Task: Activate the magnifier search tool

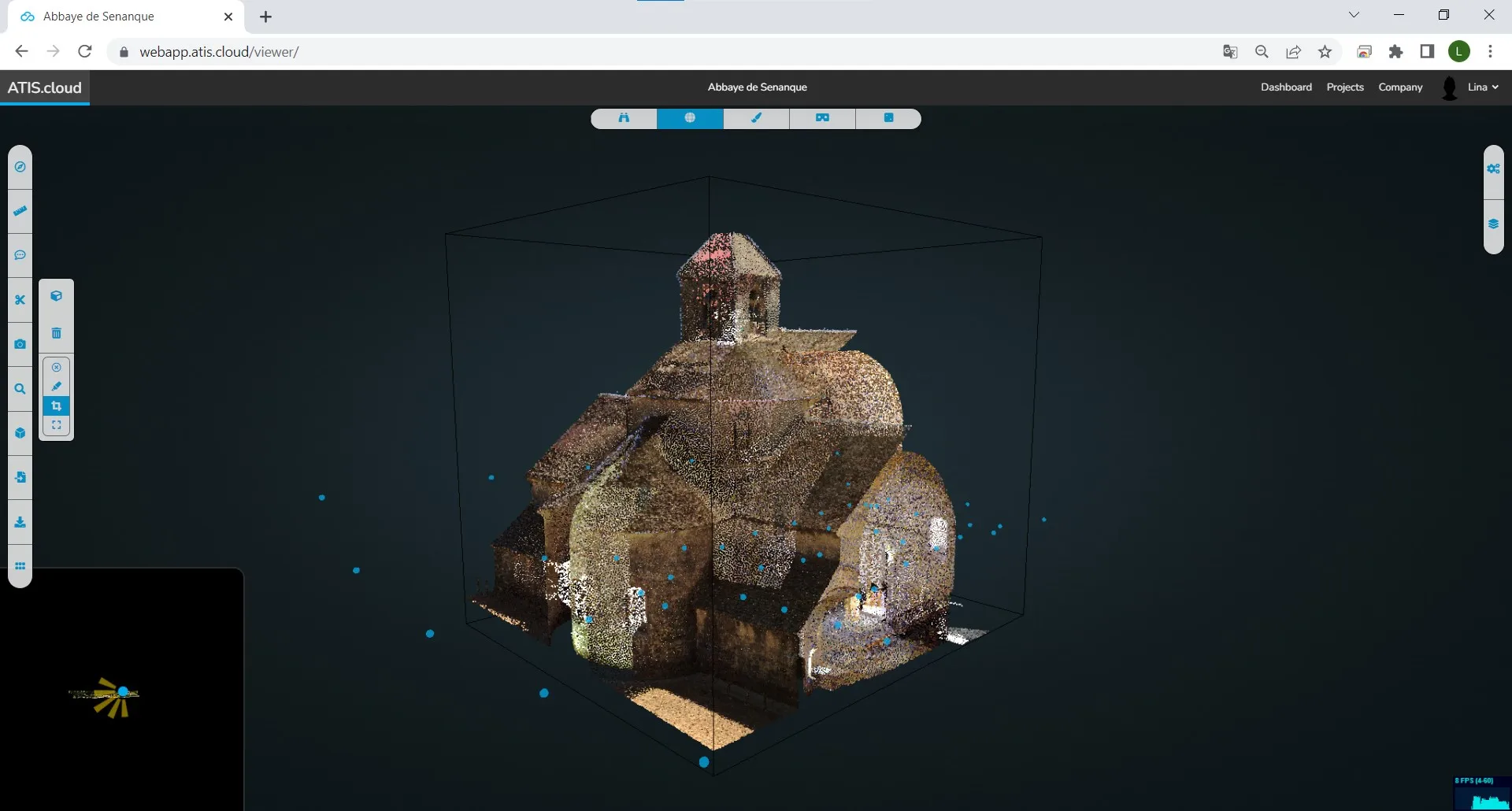Action: (20, 388)
